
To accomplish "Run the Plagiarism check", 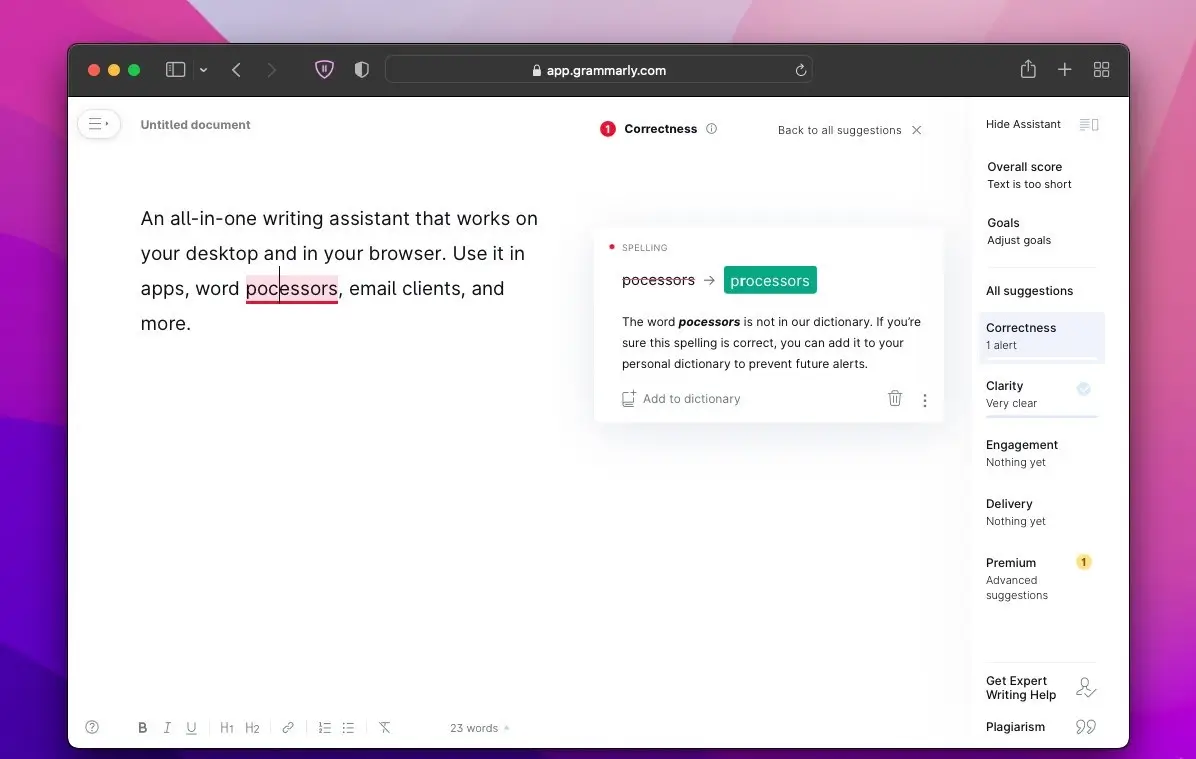I will [x=1015, y=727].
